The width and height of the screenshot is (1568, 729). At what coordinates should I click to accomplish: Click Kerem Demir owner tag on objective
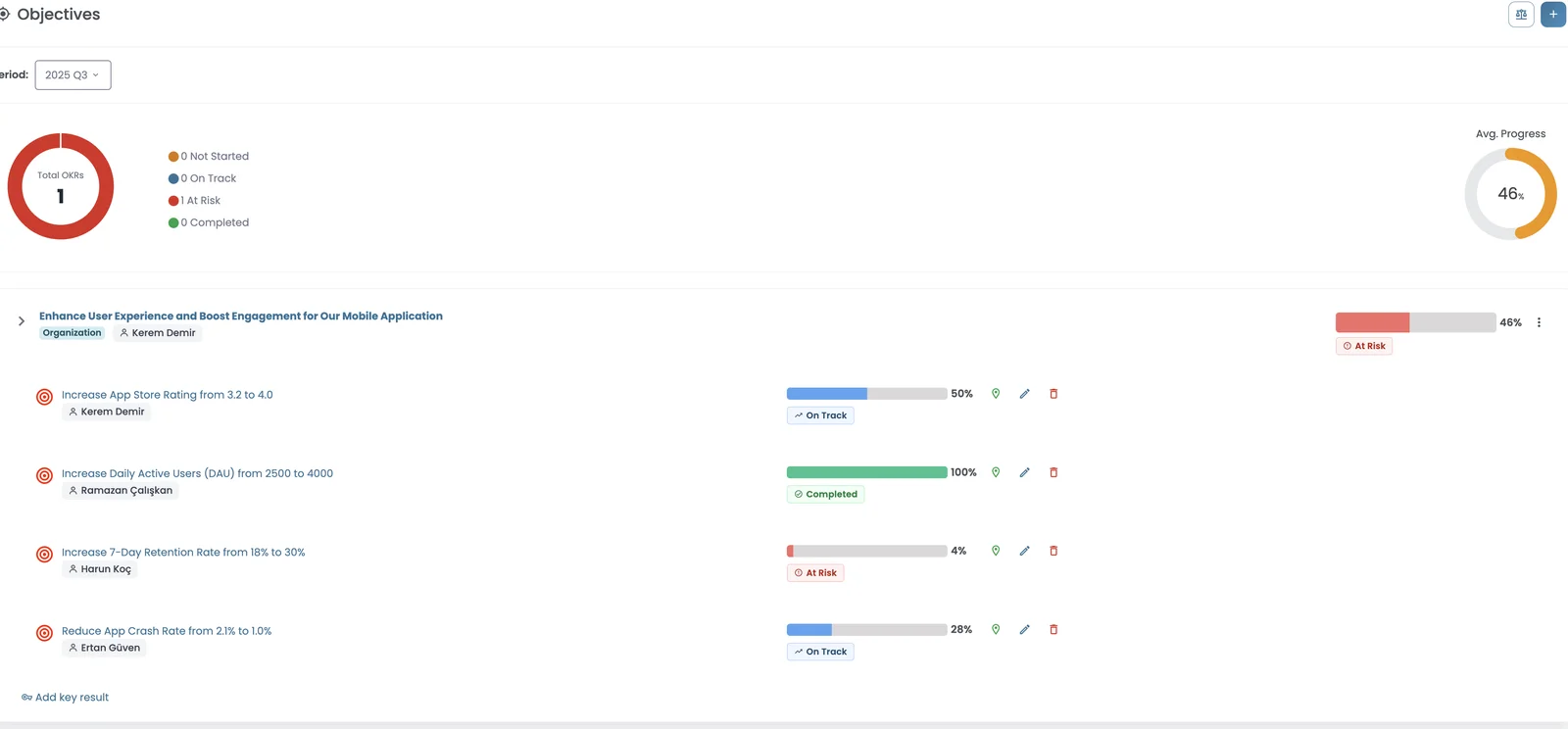pos(157,333)
